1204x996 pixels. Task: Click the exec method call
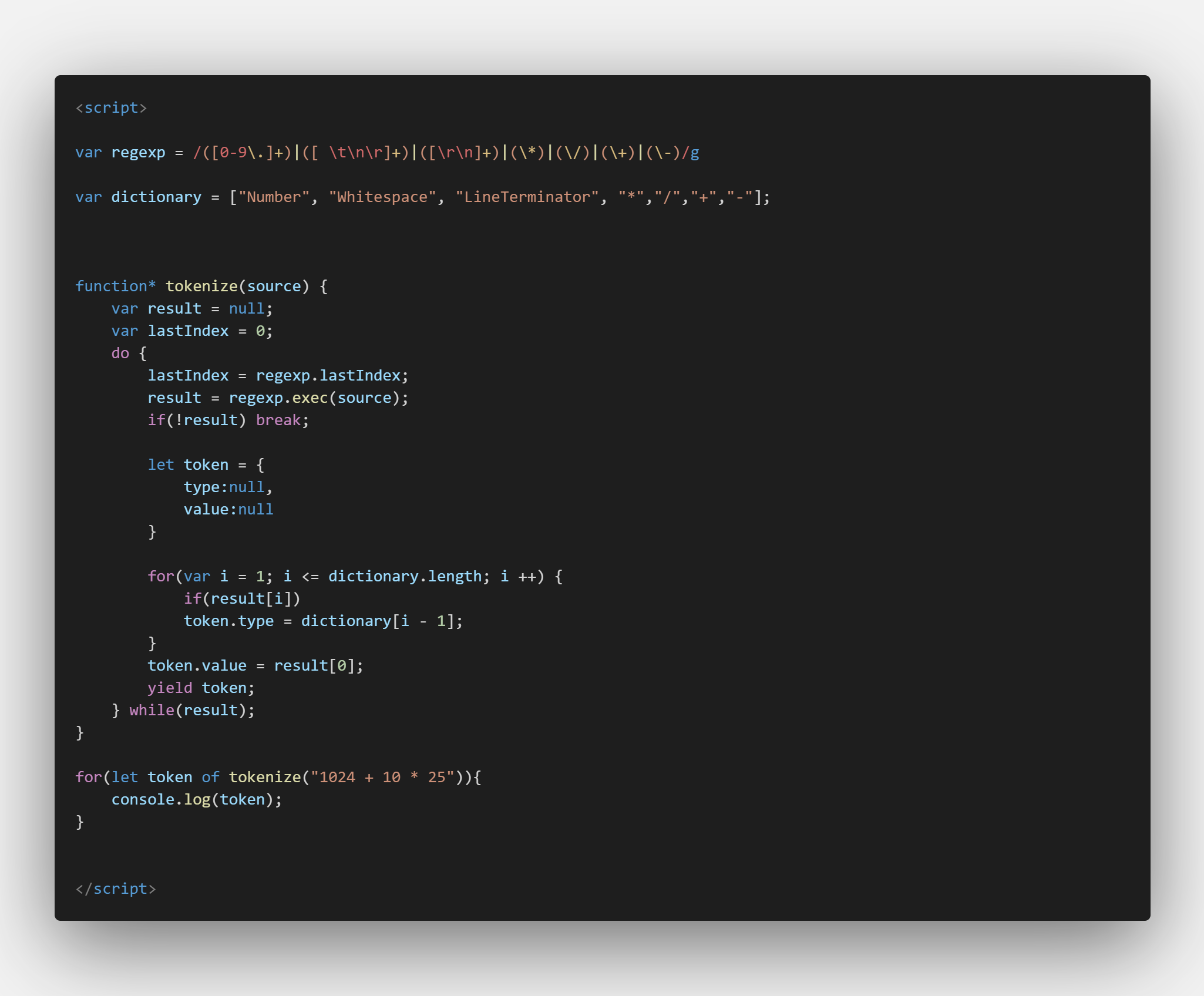click(310, 398)
